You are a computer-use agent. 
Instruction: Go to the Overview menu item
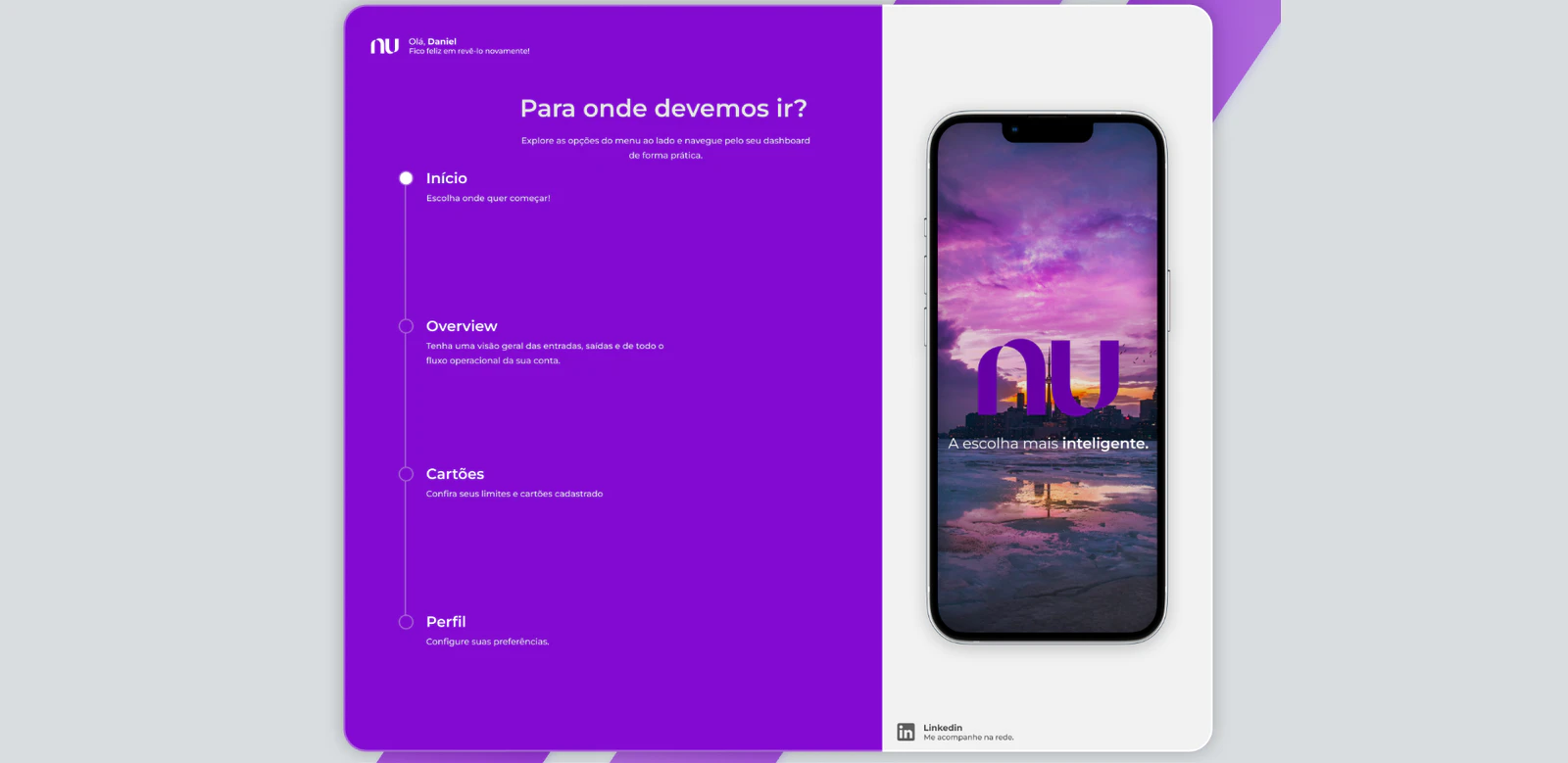462,326
